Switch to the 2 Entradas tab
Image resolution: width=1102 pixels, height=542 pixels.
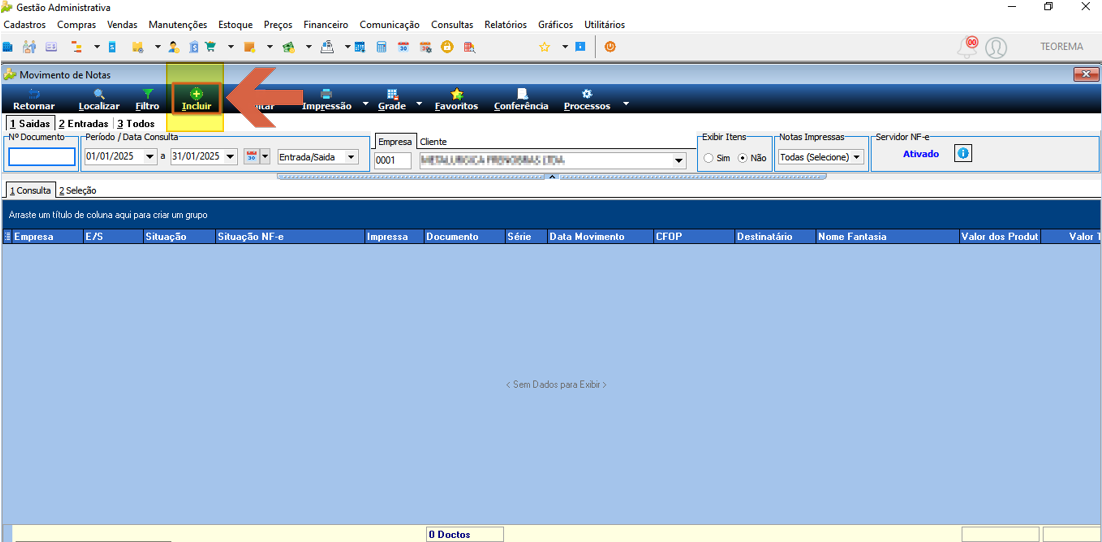[x=83, y=123]
